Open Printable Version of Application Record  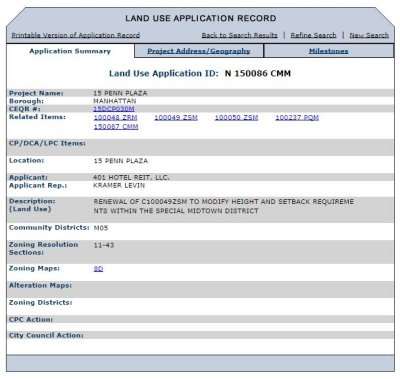click(76, 35)
